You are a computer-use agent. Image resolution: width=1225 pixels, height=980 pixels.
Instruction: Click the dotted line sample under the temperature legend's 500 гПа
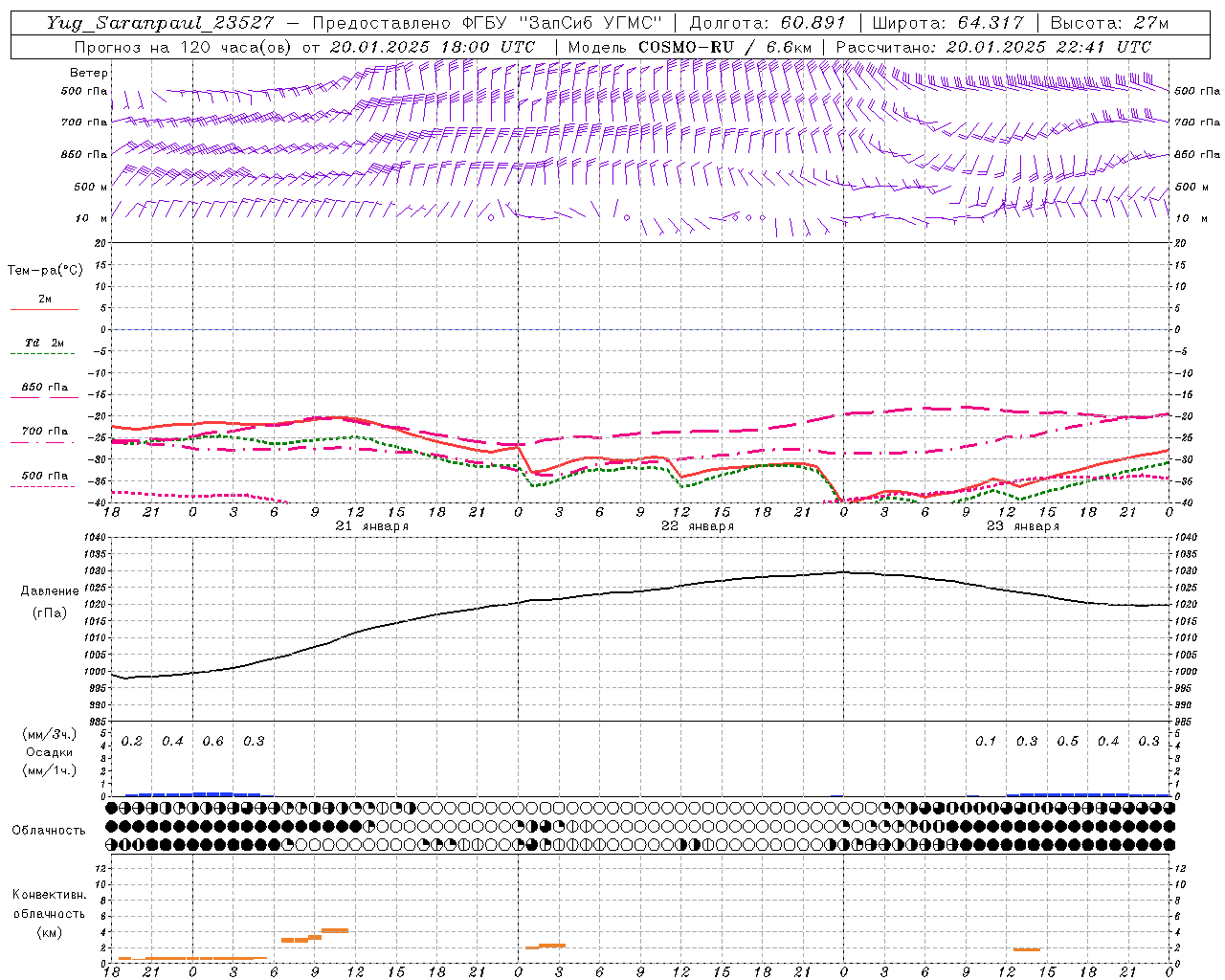pos(44,486)
